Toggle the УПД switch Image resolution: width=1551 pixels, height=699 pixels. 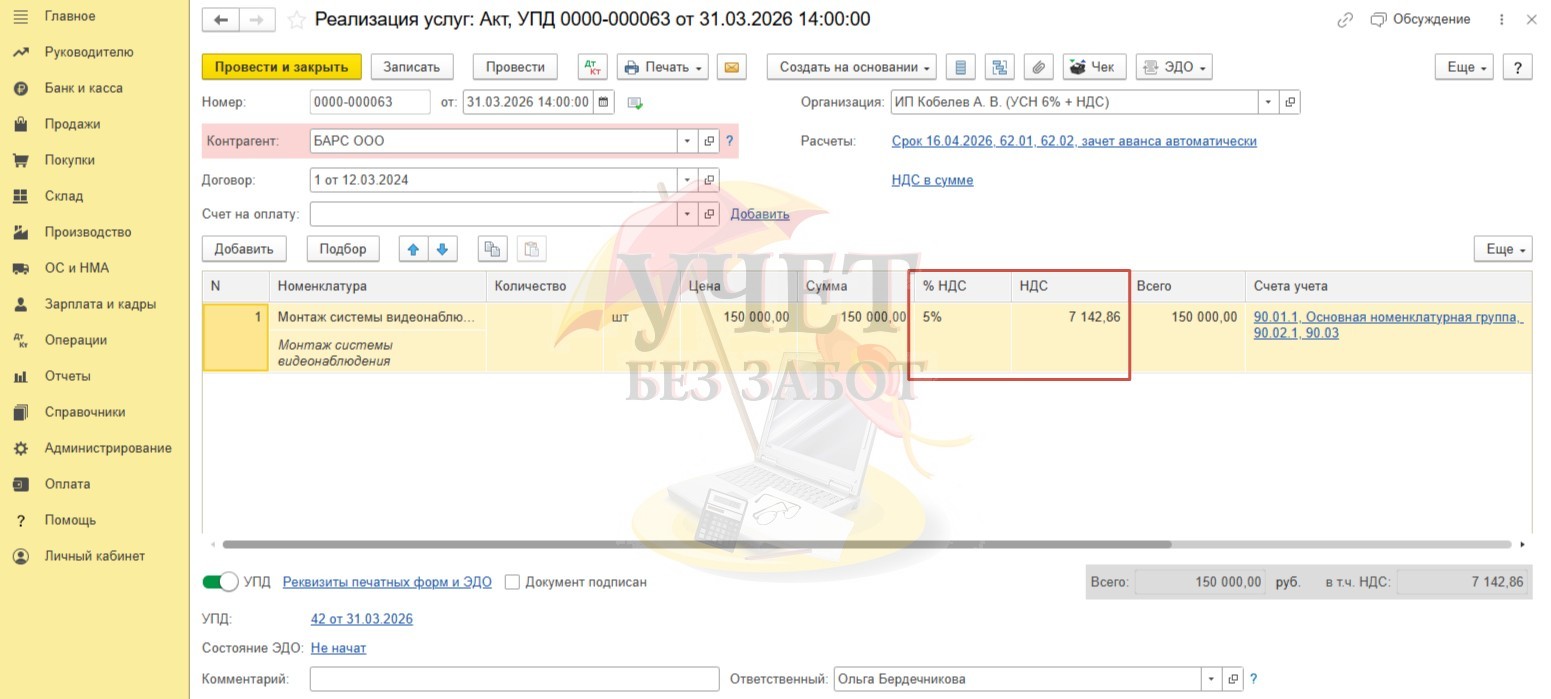click(220, 582)
